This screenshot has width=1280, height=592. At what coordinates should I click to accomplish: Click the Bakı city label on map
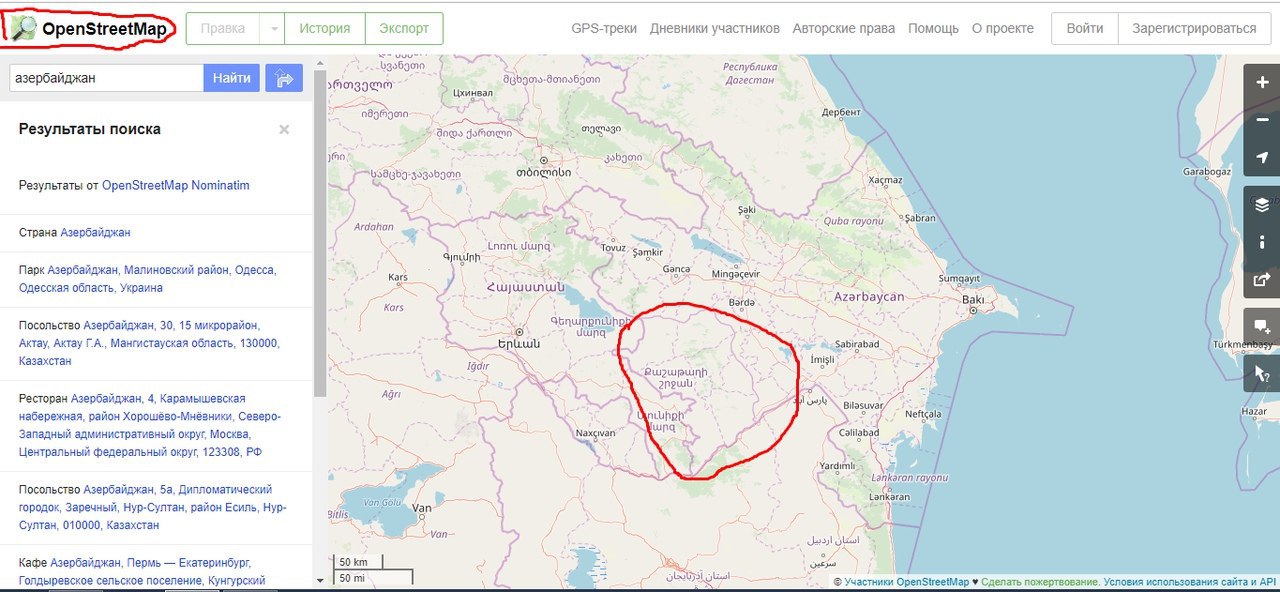[x=972, y=300]
